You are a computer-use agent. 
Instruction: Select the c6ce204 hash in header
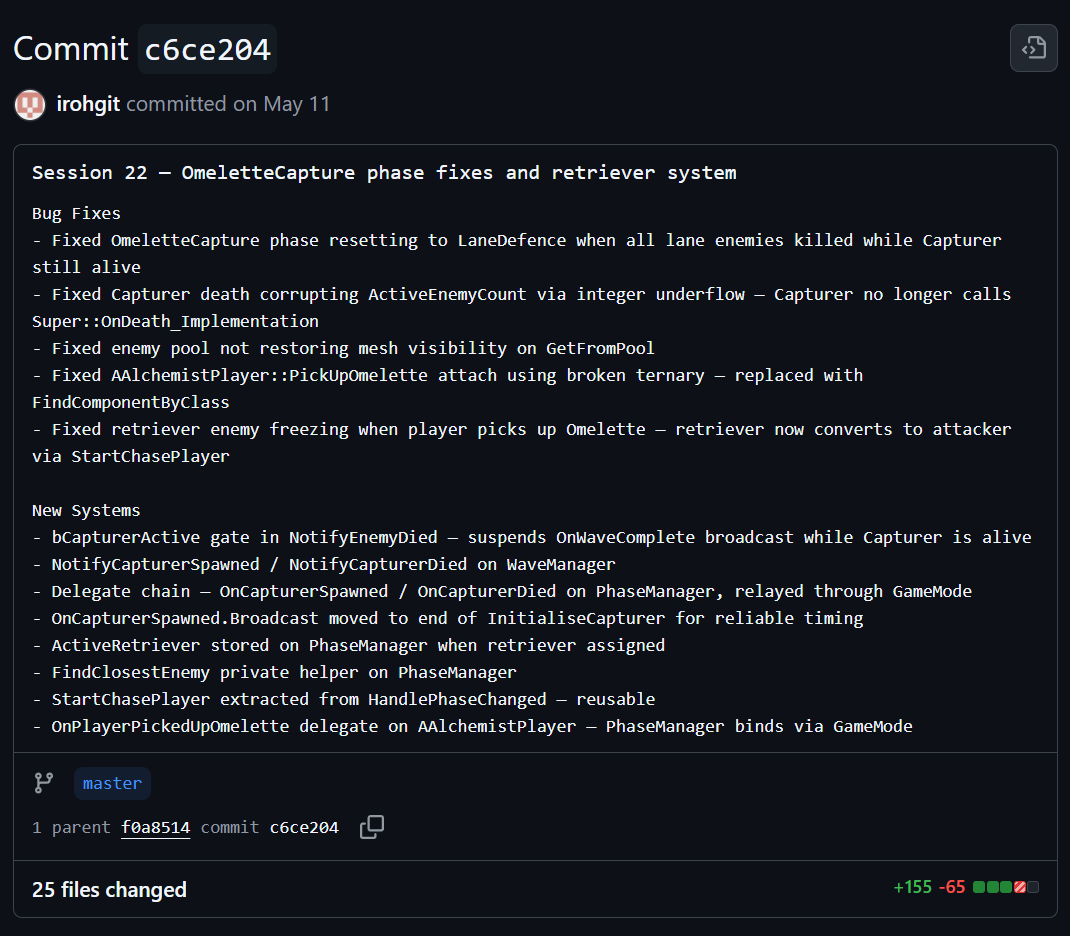coord(207,49)
